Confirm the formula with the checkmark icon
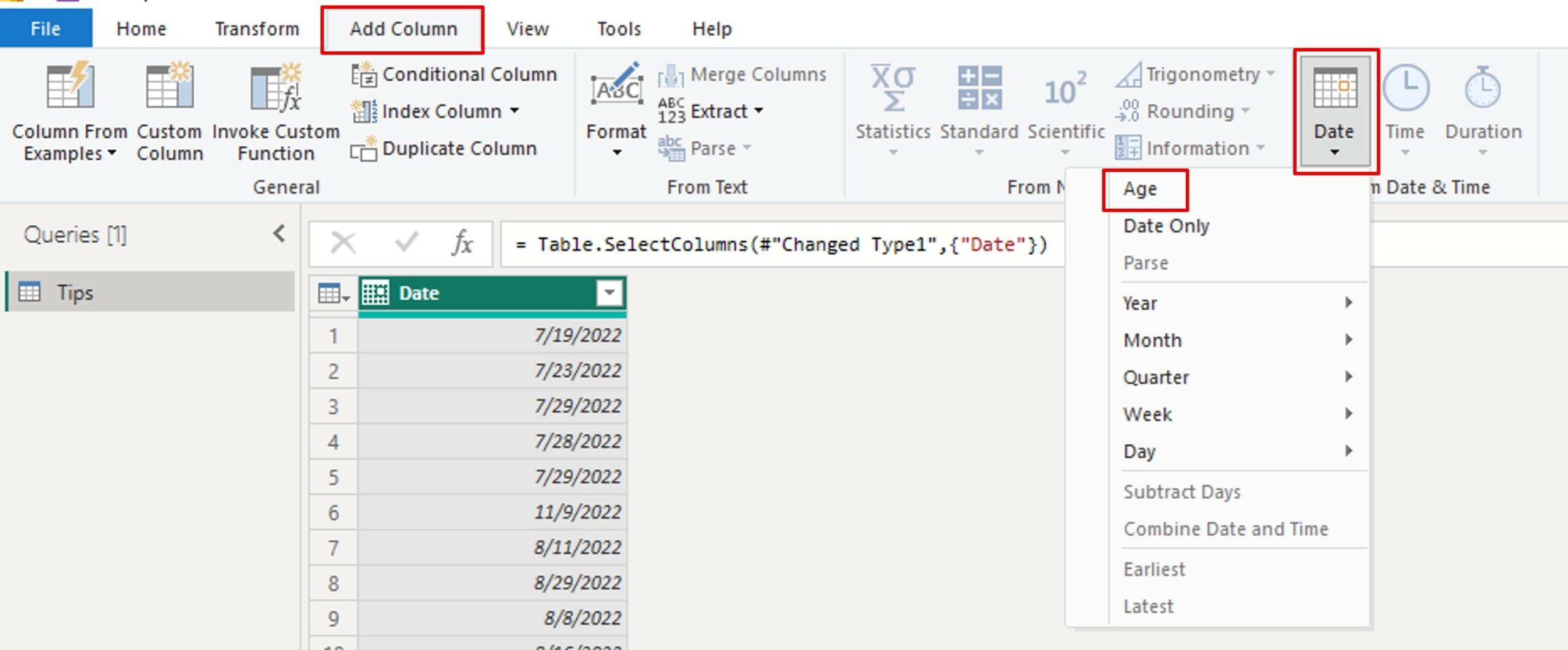 (406, 242)
